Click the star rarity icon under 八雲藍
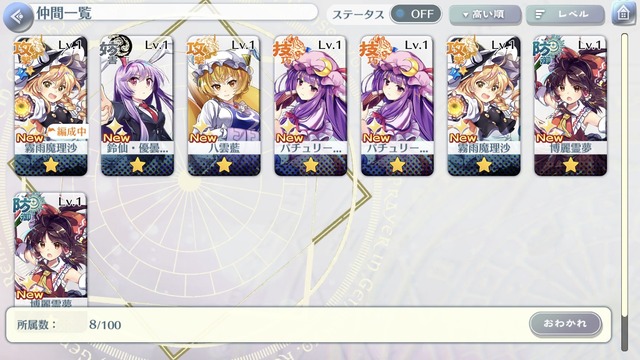Image resolution: width=640 pixels, height=360 pixels. point(224,165)
